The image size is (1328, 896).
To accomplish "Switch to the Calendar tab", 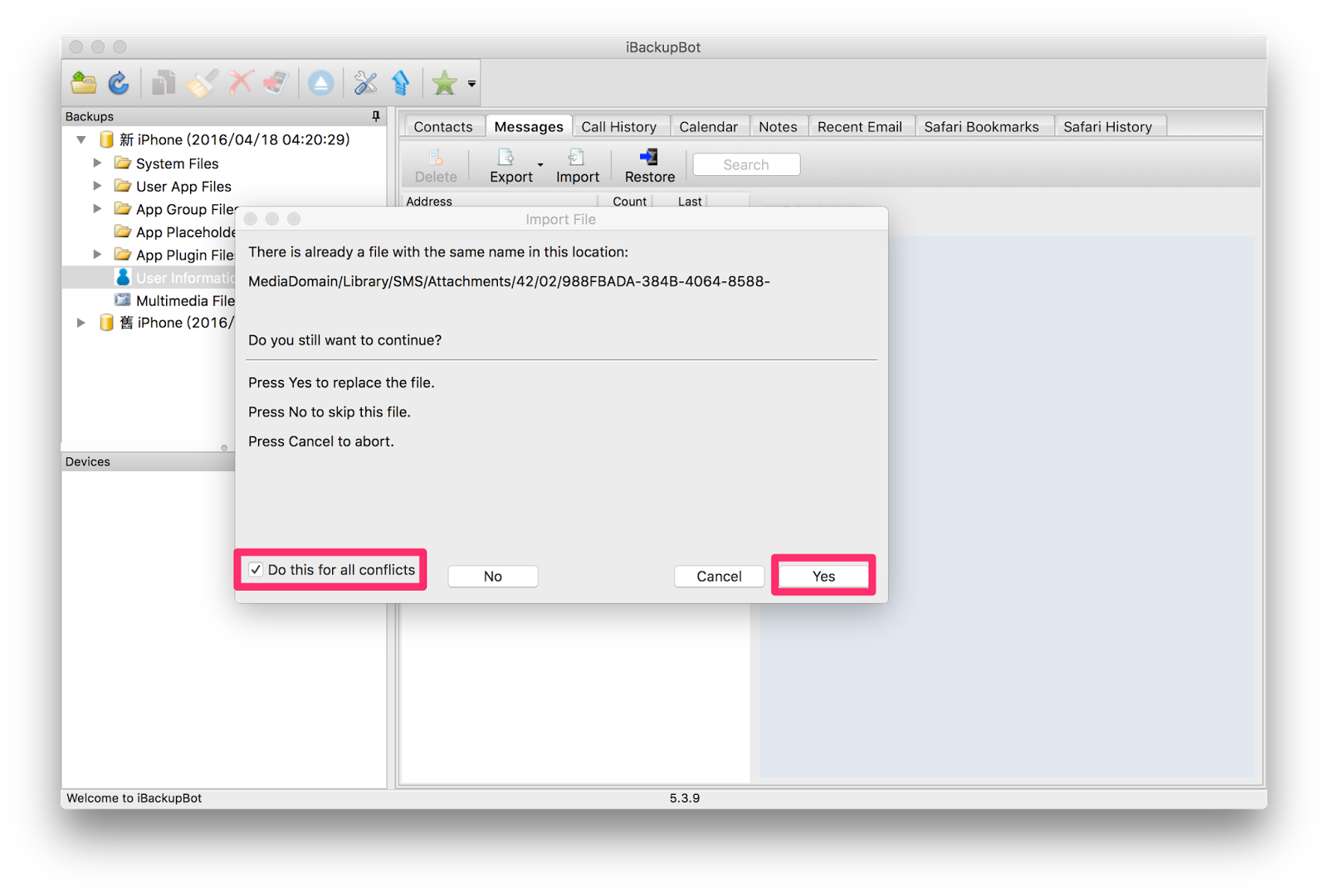I will pos(708,126).
